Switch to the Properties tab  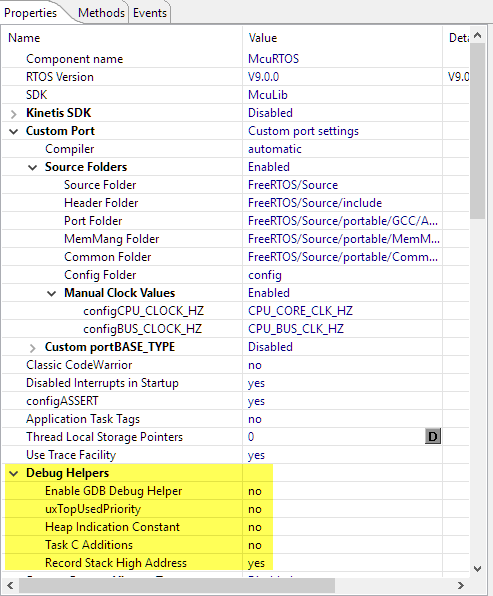coord(30,13)
